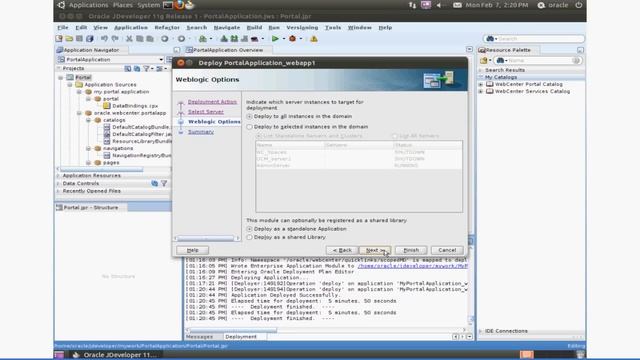Click the Help button in dialog
Image resolution: width=640 pixels, height=360 pixels.
coord(192,250)
